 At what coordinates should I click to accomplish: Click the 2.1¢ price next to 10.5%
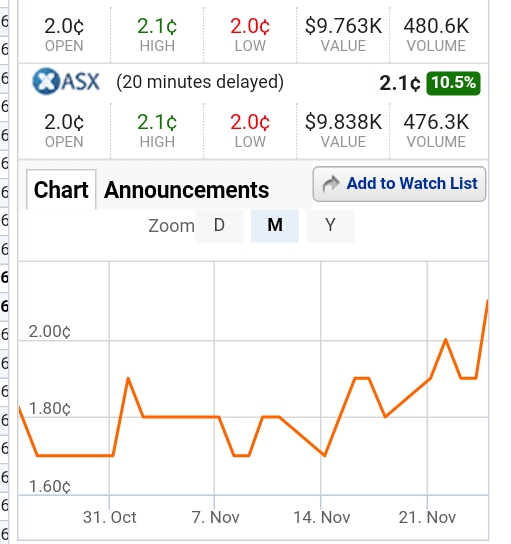coord(400,84)
